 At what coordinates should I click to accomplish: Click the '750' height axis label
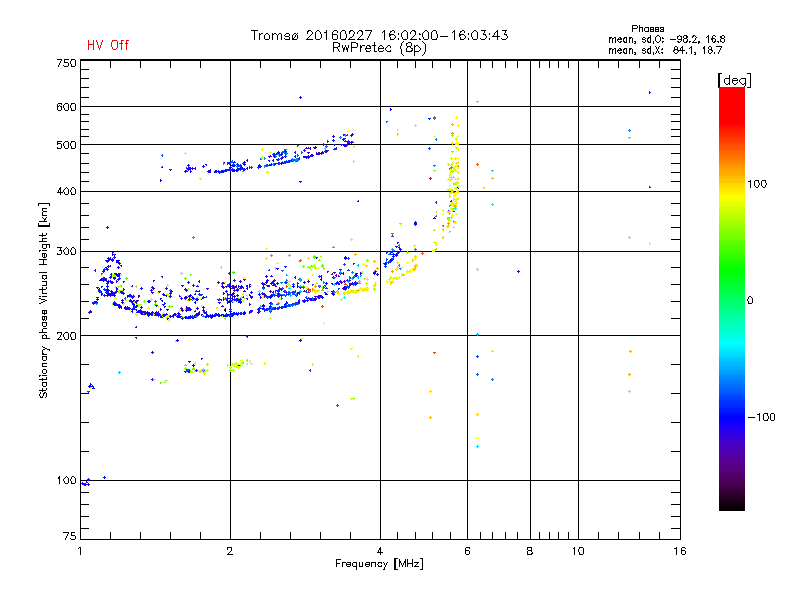(x=66, y=63)
